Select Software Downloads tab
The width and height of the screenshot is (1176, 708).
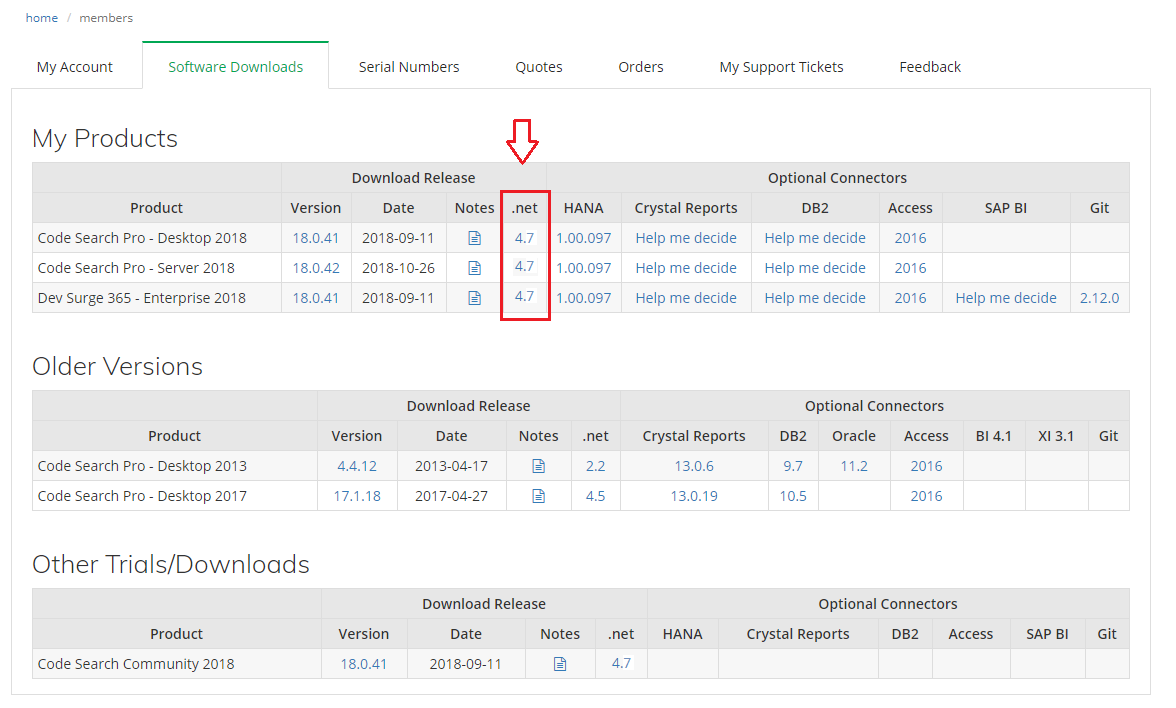pos(236,67)
